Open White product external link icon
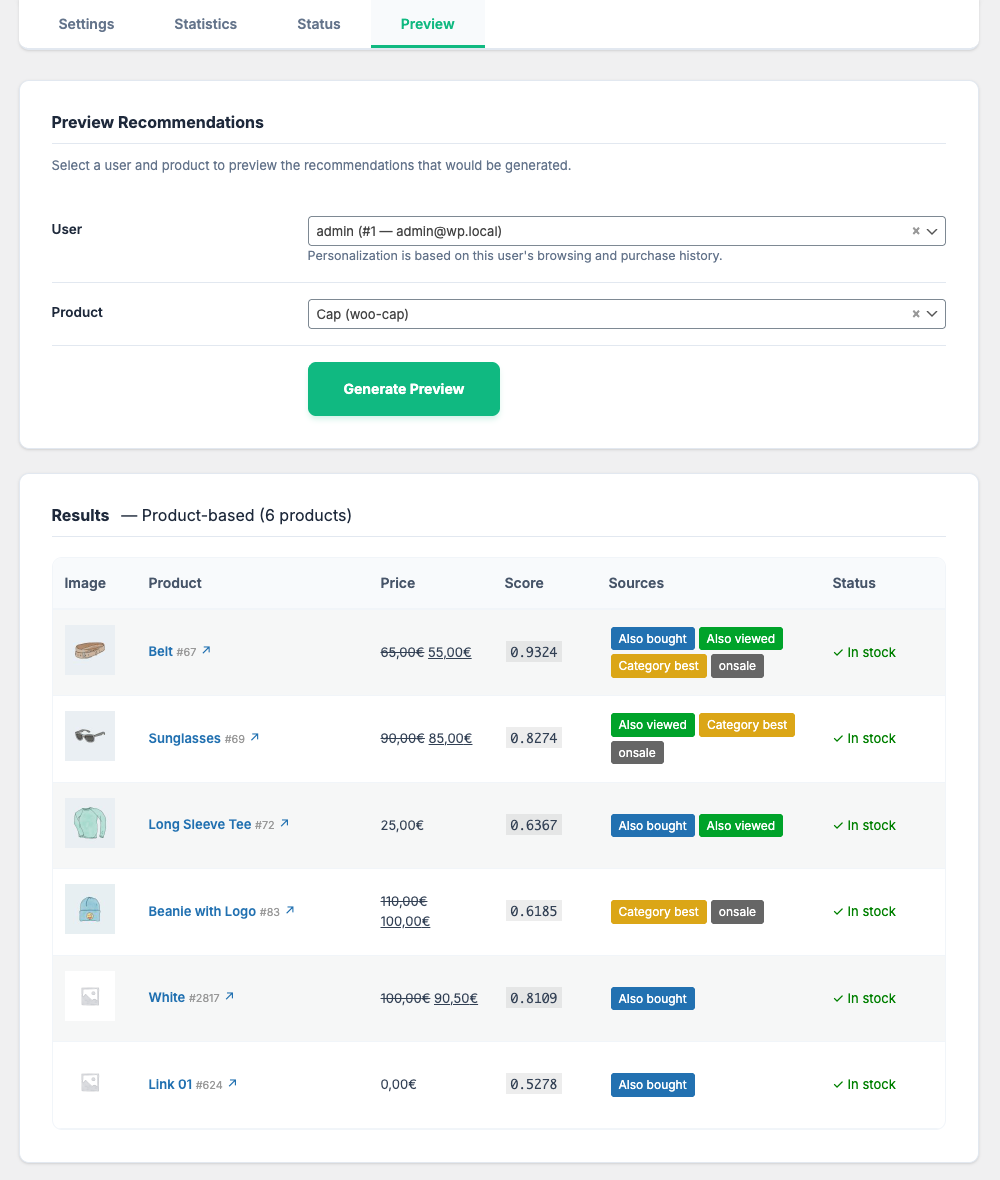This screenshot has height=1180, width=1000. click(230, 997)
